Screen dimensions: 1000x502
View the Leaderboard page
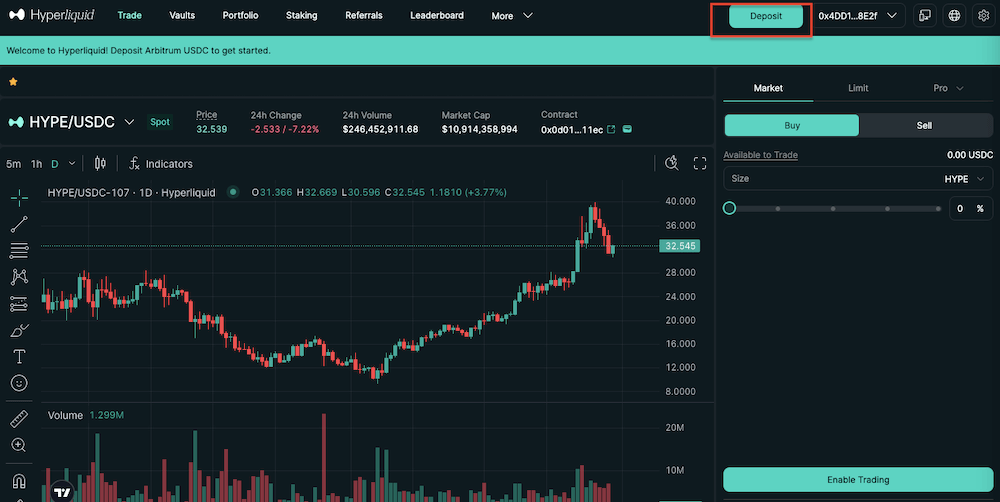[x=437, y=15]
